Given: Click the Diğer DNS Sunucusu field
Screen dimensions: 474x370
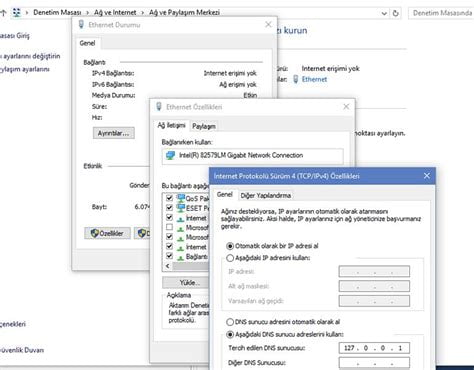Looking at the screenshot, I should 374,363.
